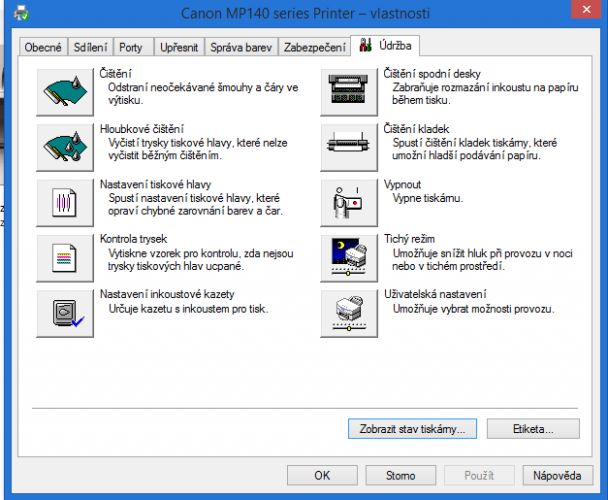Click the 'Uživatelská nastavení' heading text
This screenshot has height=500, width=608.
click(435, 294)
